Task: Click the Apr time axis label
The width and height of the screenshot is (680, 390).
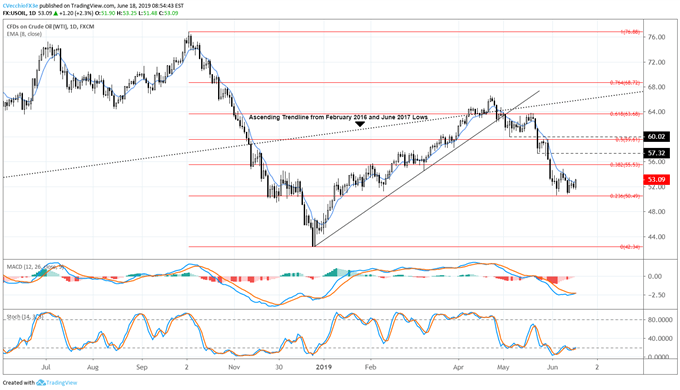Action: 458,367
